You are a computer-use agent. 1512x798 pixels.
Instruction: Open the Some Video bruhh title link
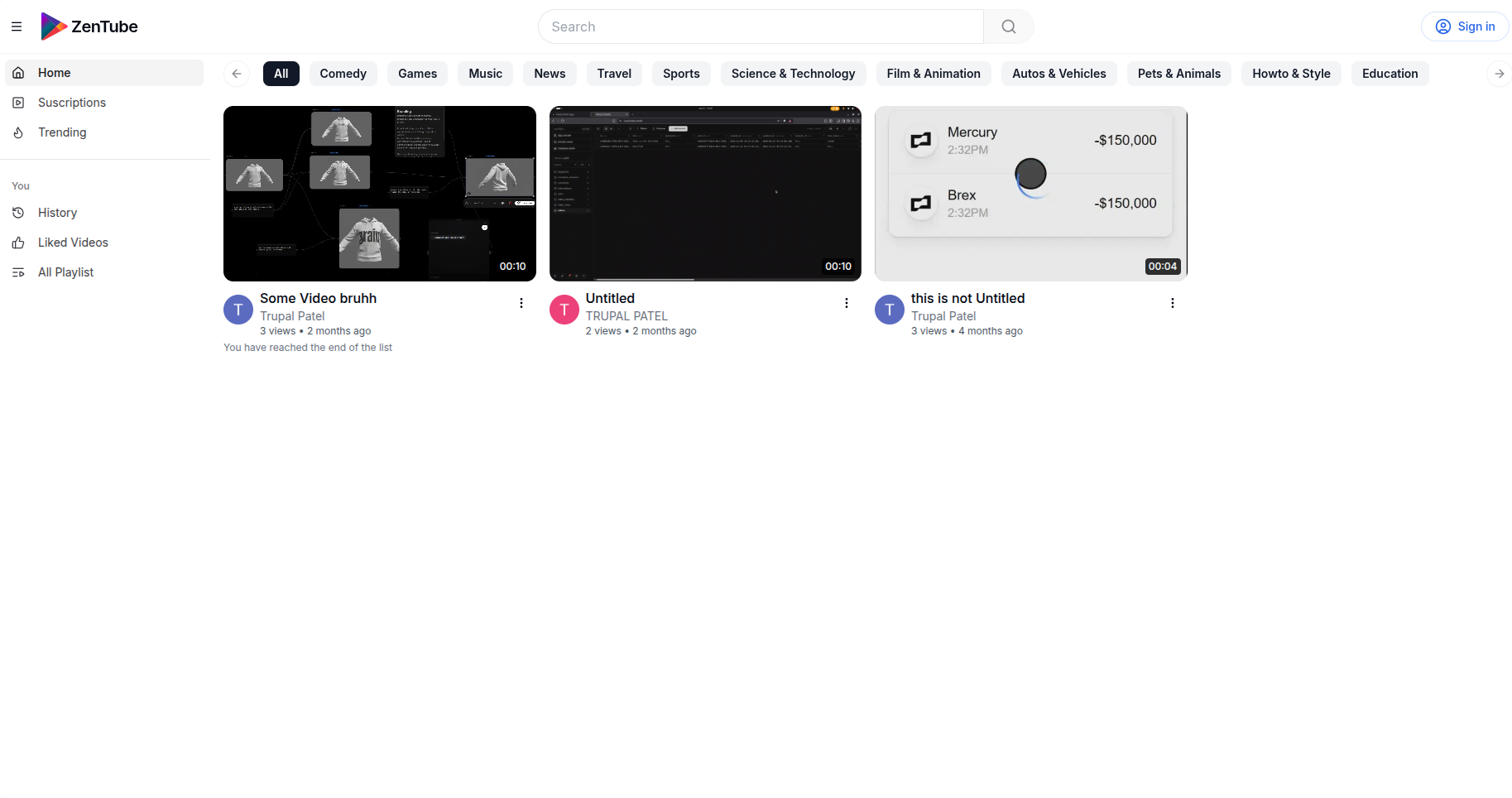tap(318, 298)
